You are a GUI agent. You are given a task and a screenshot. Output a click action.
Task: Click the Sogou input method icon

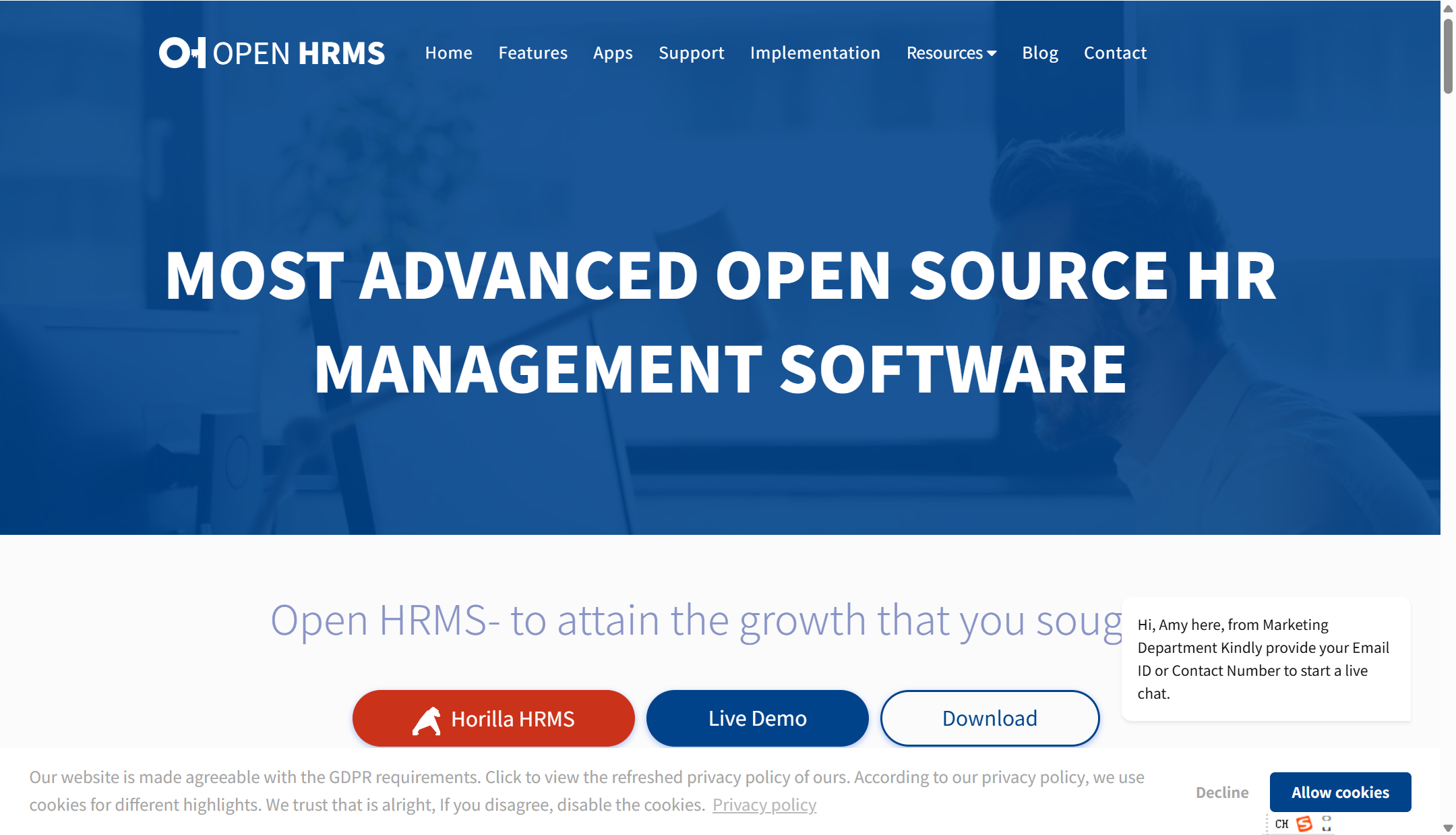tap(1304, 824)
